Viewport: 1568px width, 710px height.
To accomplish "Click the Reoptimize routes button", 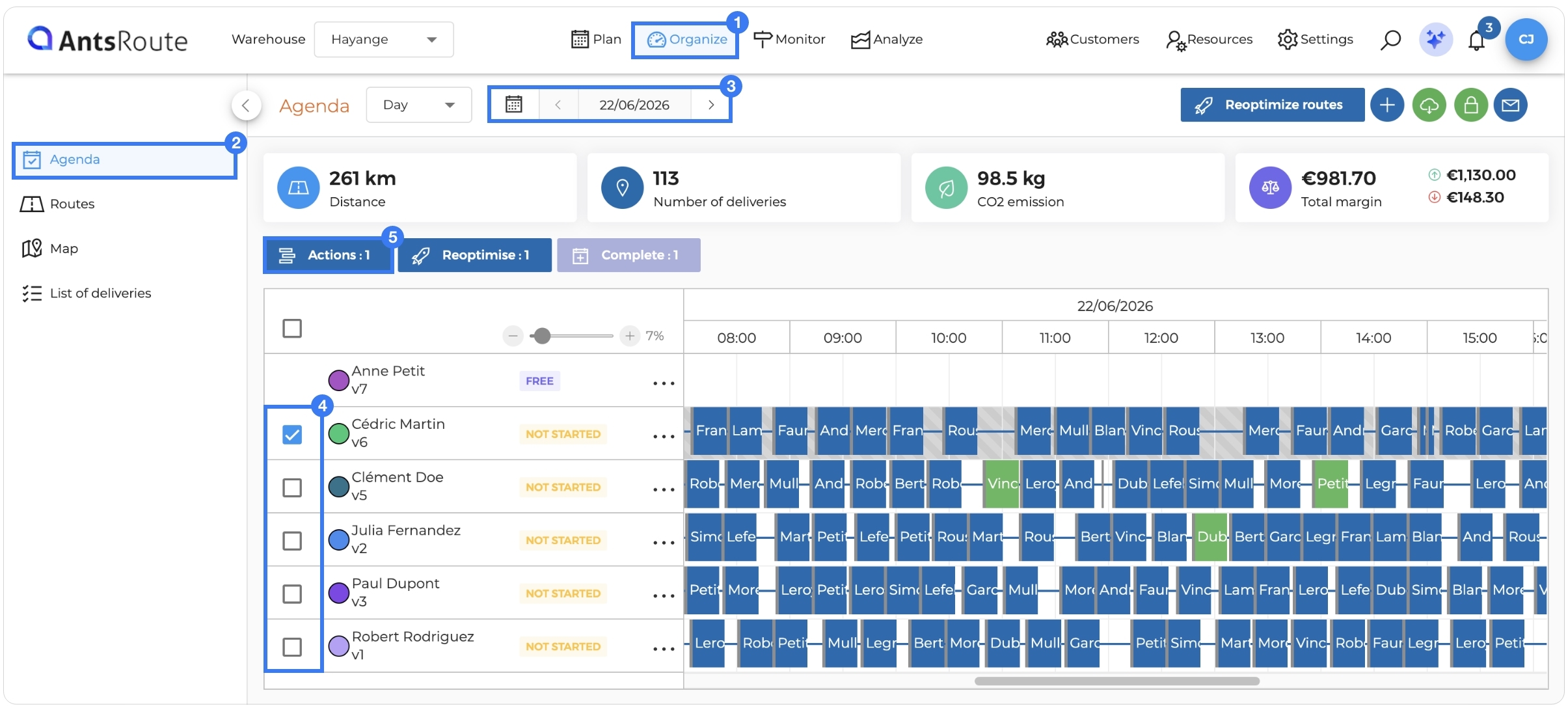I will coord(1272,105).
